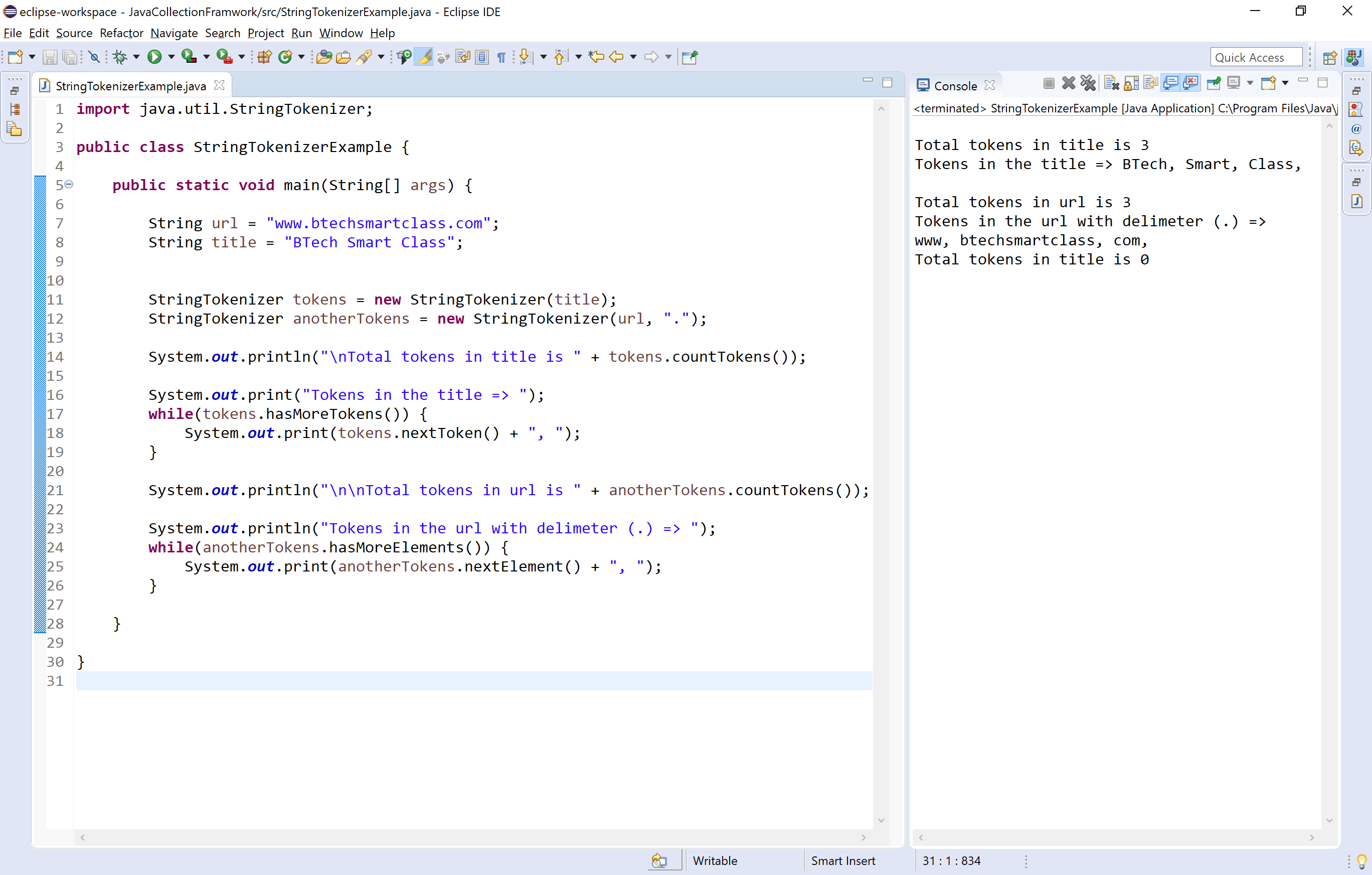The height and width of the screenshot is (875, 1372).
Task: Open the Display Selected Console dropdown
Action: 1250,83
